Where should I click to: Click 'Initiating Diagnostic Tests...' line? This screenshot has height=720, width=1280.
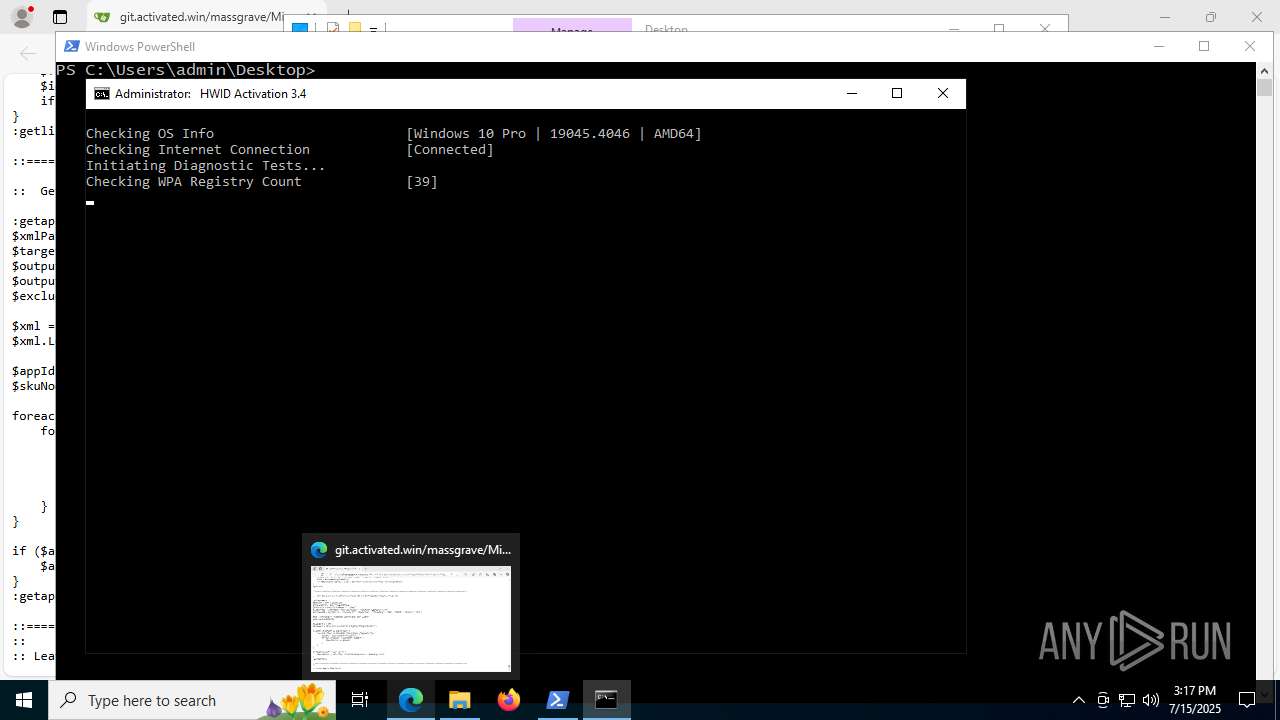pyautogui.click(x=206, y=165)
